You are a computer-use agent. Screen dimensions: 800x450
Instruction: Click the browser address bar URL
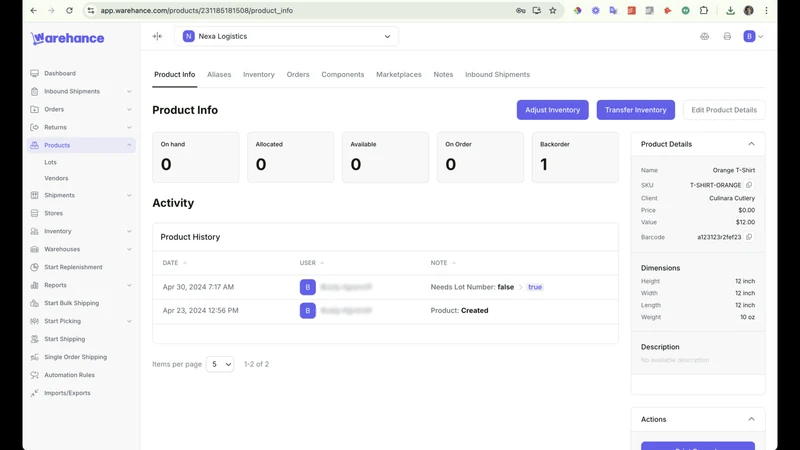click(x=196, y=10)
